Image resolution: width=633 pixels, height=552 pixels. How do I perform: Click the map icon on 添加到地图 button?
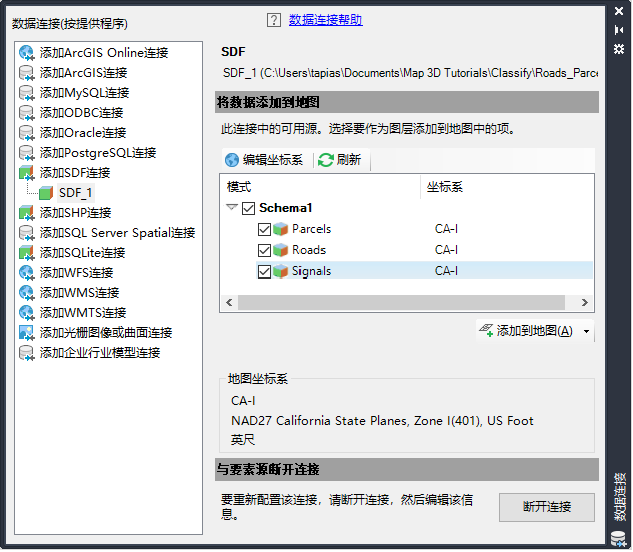click(486, 331)
